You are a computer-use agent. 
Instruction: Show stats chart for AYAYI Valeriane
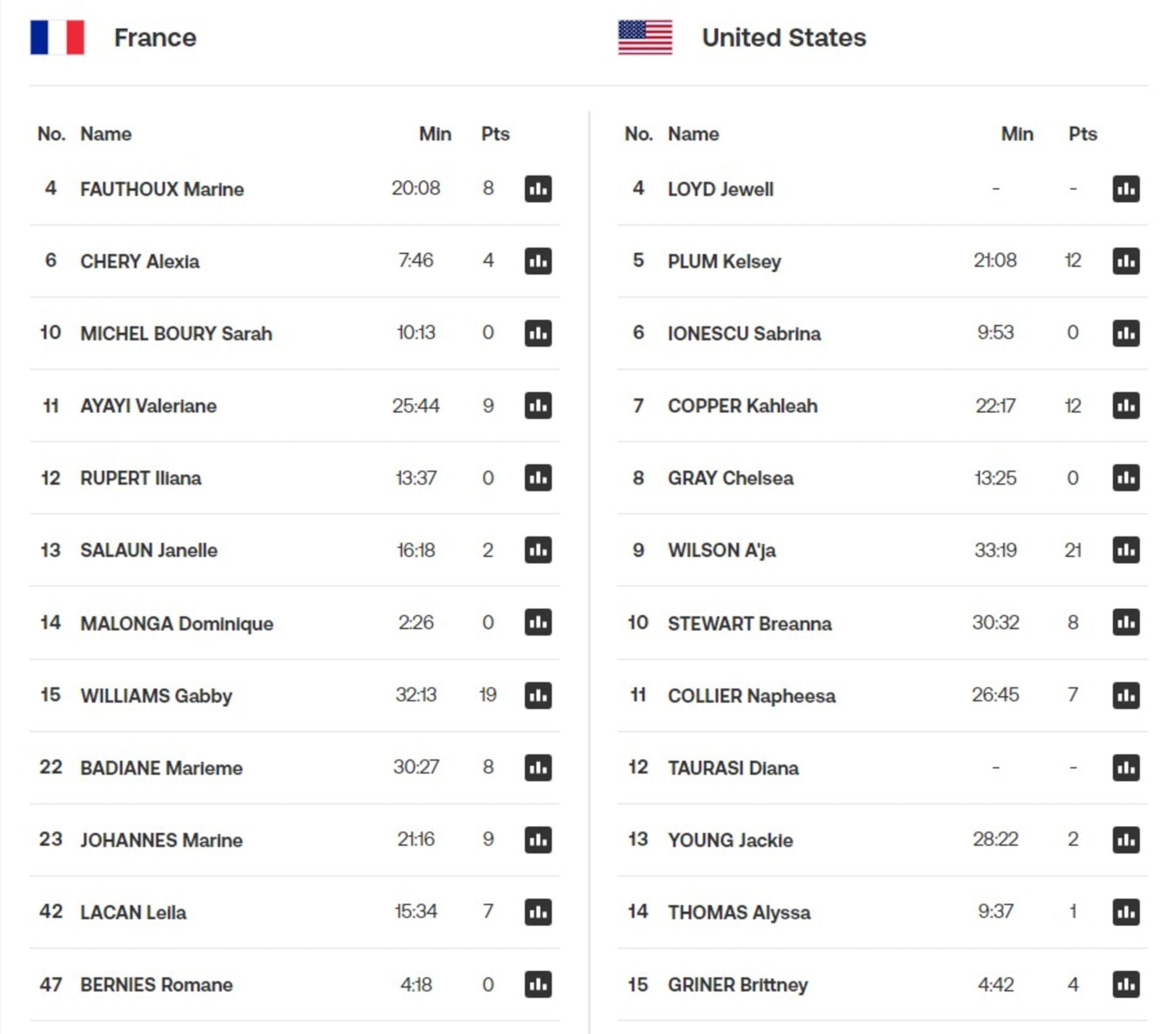tap(538, 406)
